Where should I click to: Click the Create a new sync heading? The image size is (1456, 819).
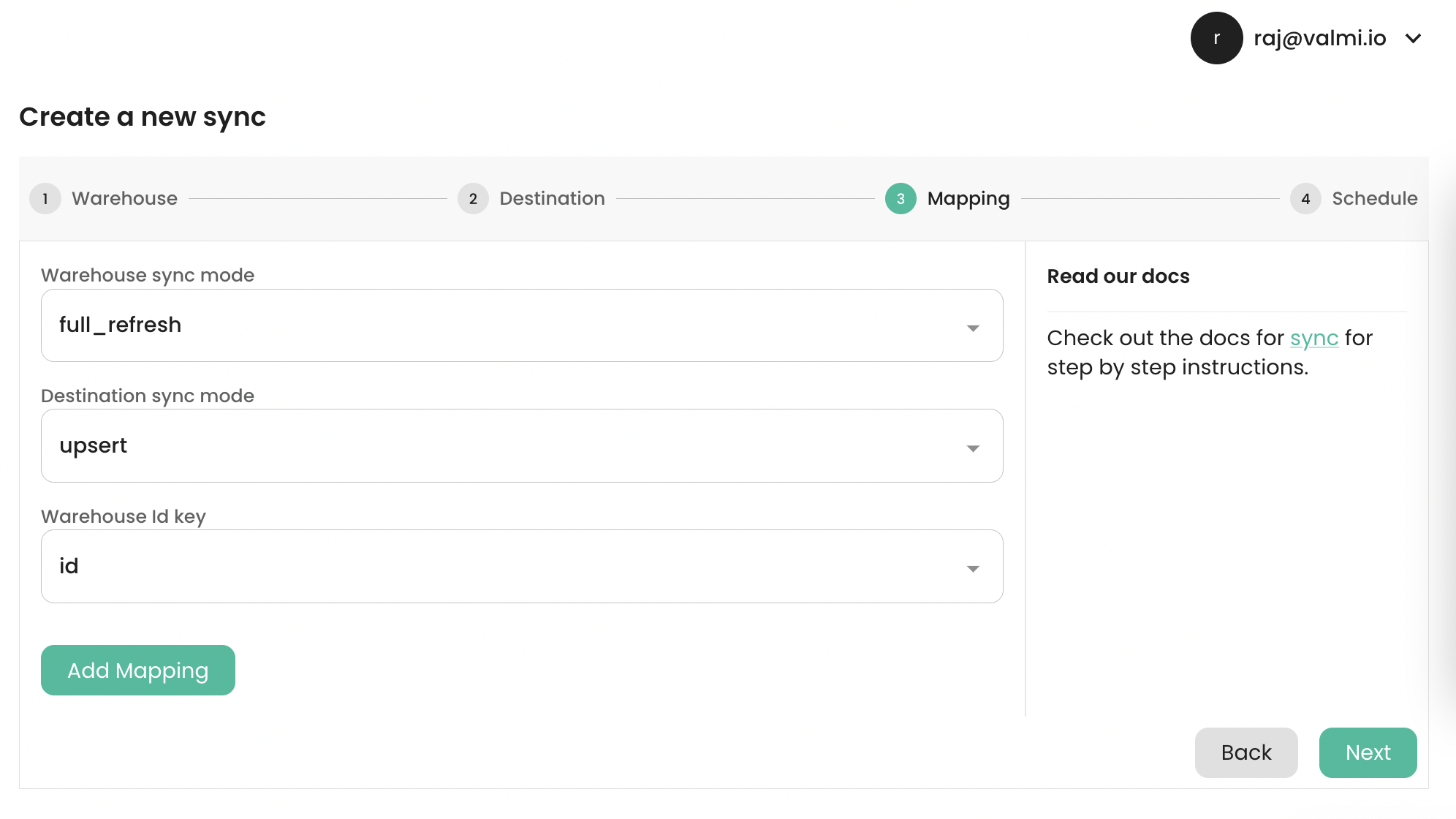tap(143, 116)
